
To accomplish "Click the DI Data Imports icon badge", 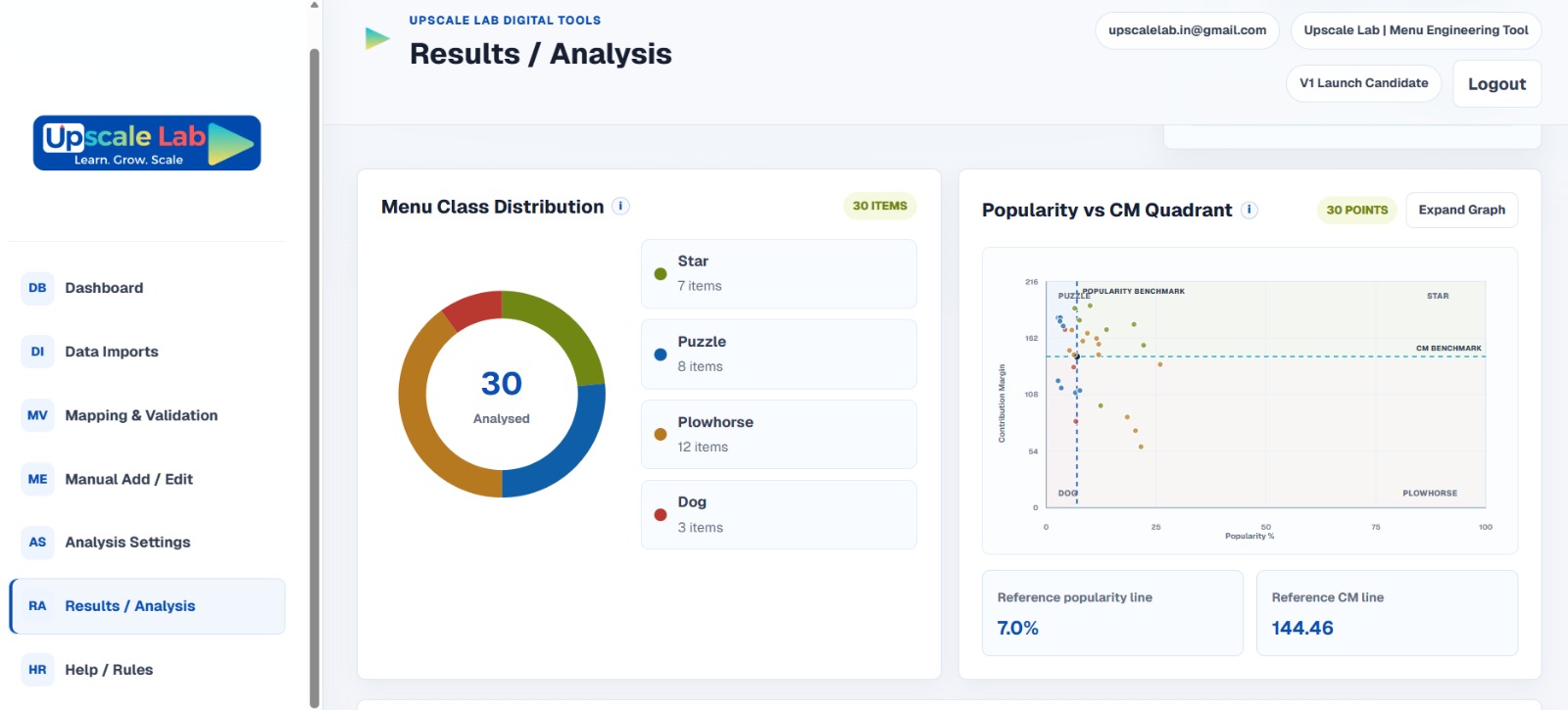I will click(x=37, y=352).
